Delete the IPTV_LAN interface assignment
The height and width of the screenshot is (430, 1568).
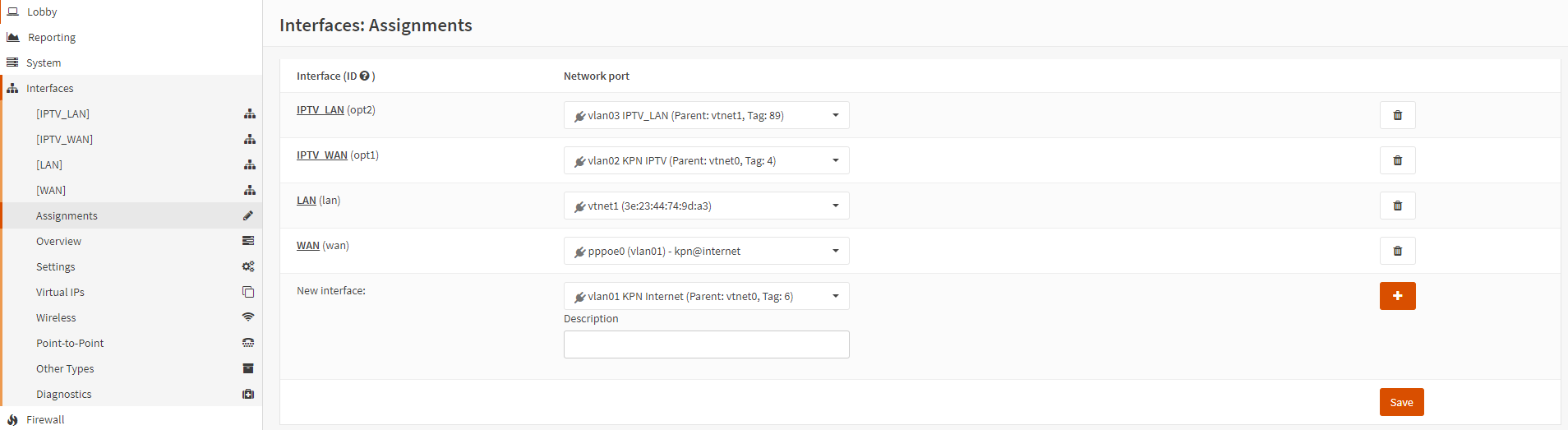point(1397,115)
